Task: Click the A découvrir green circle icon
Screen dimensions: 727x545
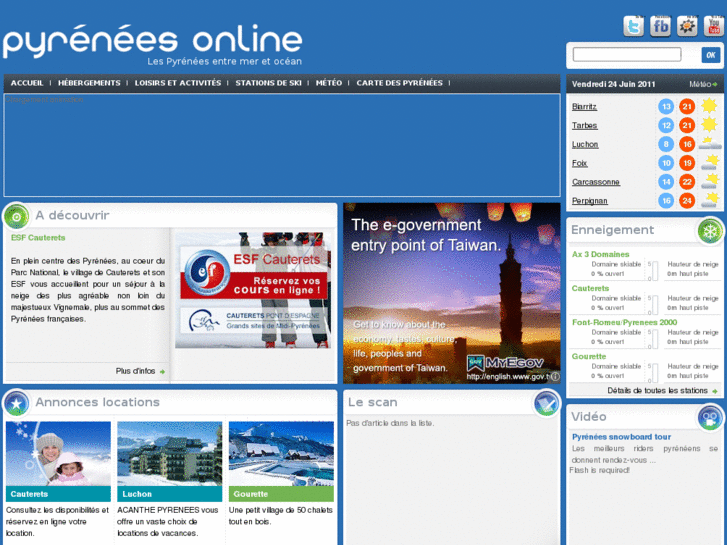Action: click(17, 216)
